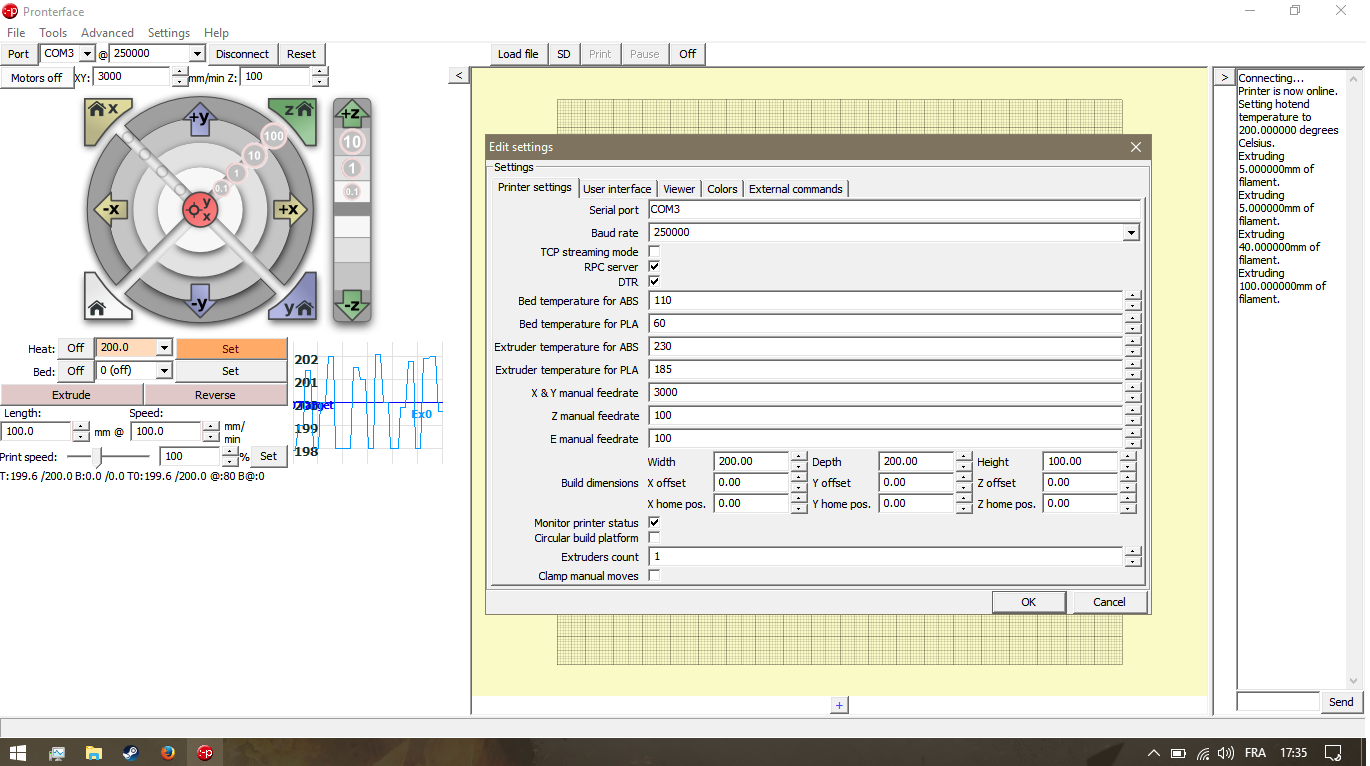This screenshot has width=1370, height=766.
Task: Switch to the Colors tab
Action: [722, 189]
